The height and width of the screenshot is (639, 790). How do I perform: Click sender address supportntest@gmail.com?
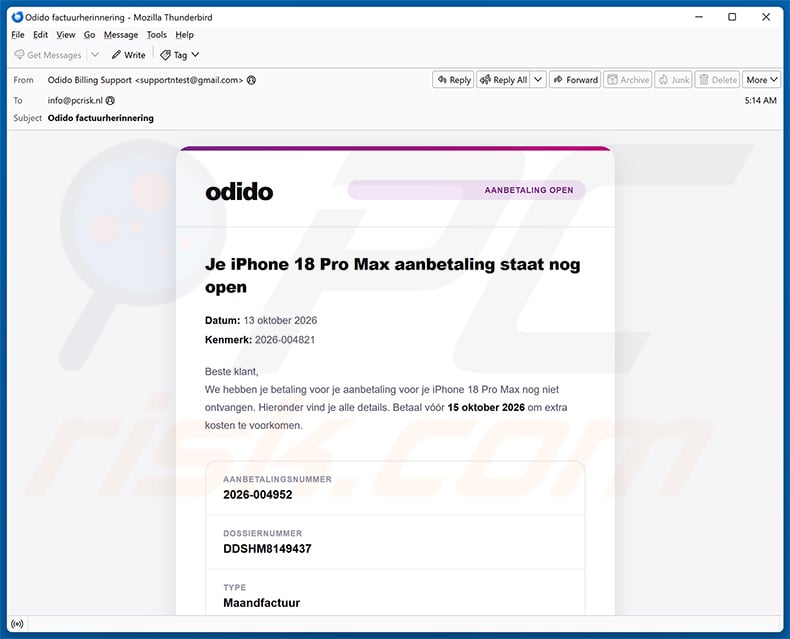(x=189, y=80)
